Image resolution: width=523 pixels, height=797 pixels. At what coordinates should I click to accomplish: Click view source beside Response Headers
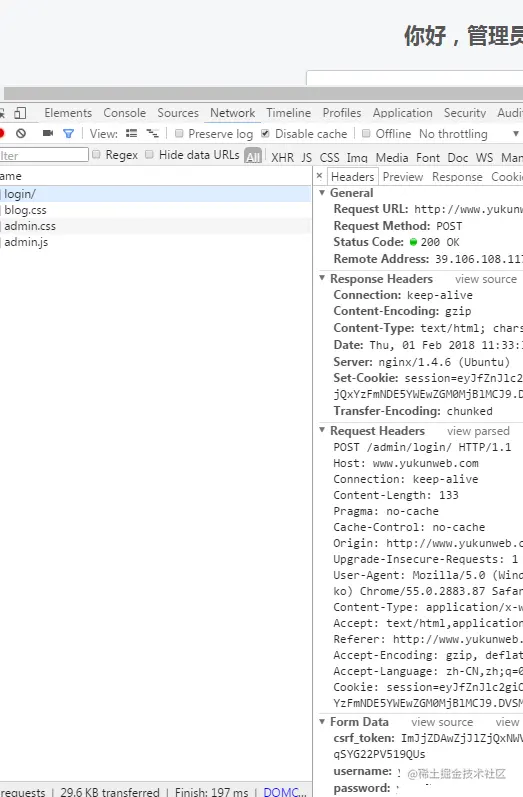(x=486, y=279)
